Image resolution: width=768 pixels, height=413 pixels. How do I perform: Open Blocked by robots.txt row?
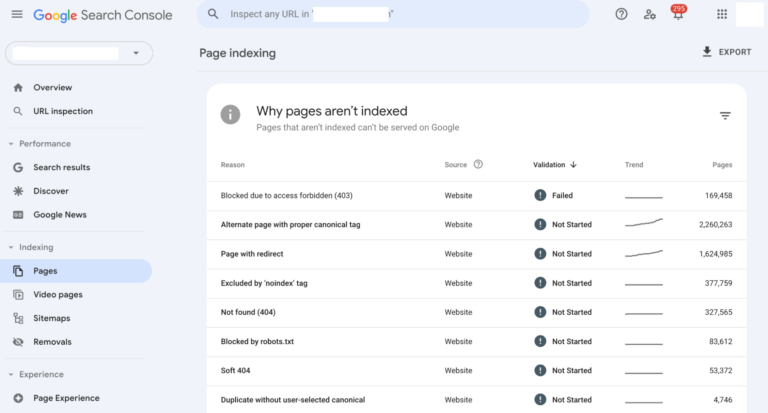477,341
